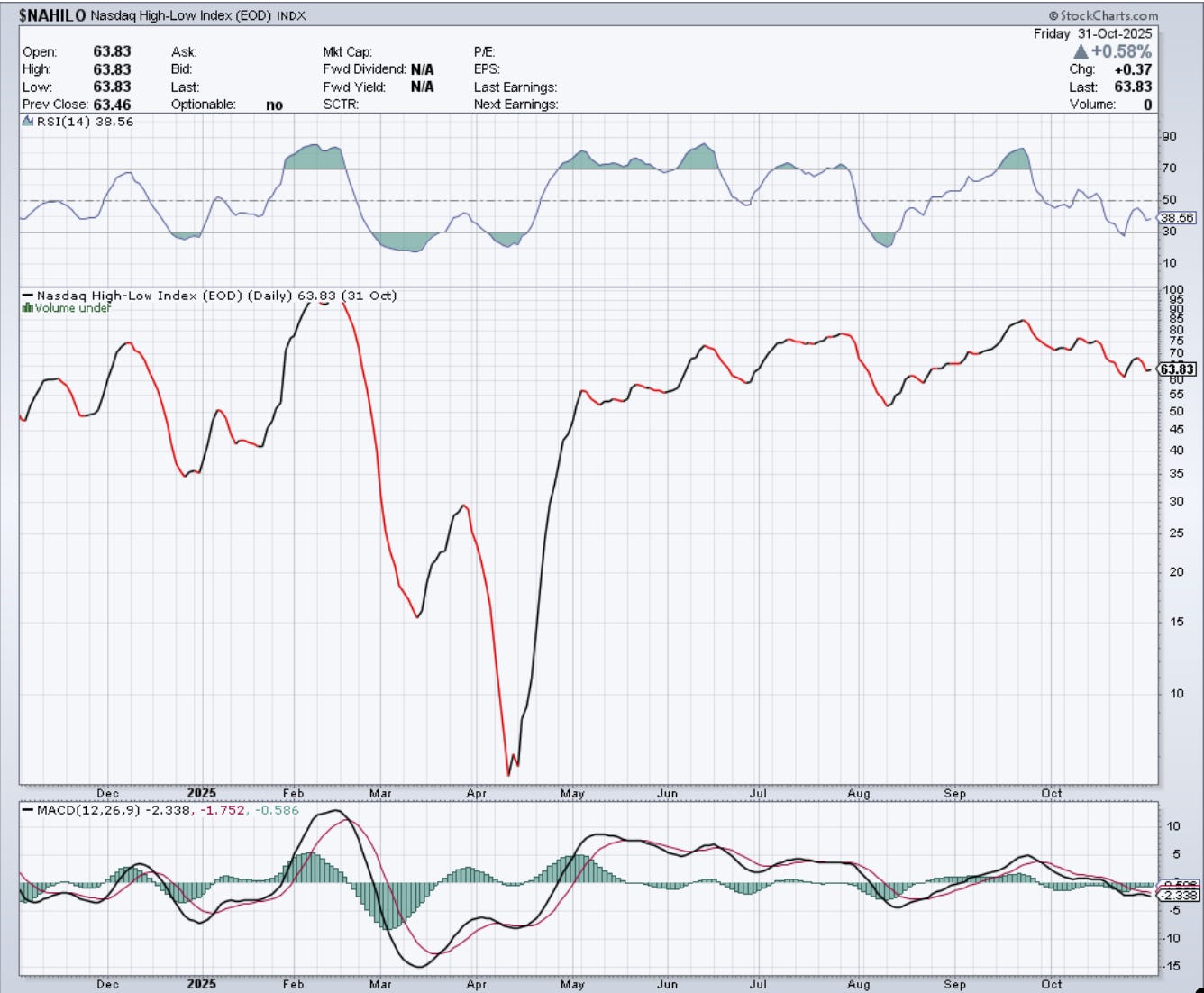
Task: Select the 'Nasdaq High-Low Index (EOD)' title text
Action: (x=181, y=15)
